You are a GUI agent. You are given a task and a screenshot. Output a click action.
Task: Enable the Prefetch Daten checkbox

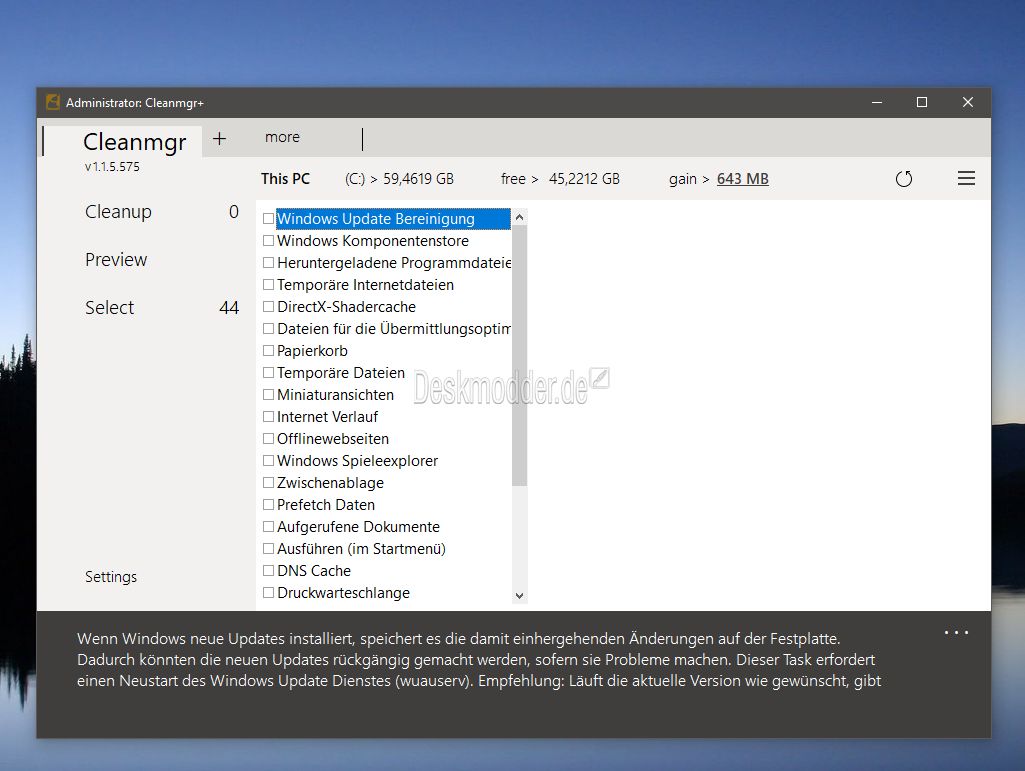[x=268, y=505]
